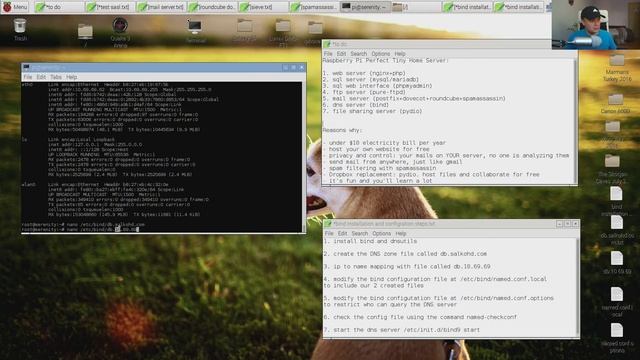
Task: Click line 'install bind and dnsutils'
Action: coord(371,241)
